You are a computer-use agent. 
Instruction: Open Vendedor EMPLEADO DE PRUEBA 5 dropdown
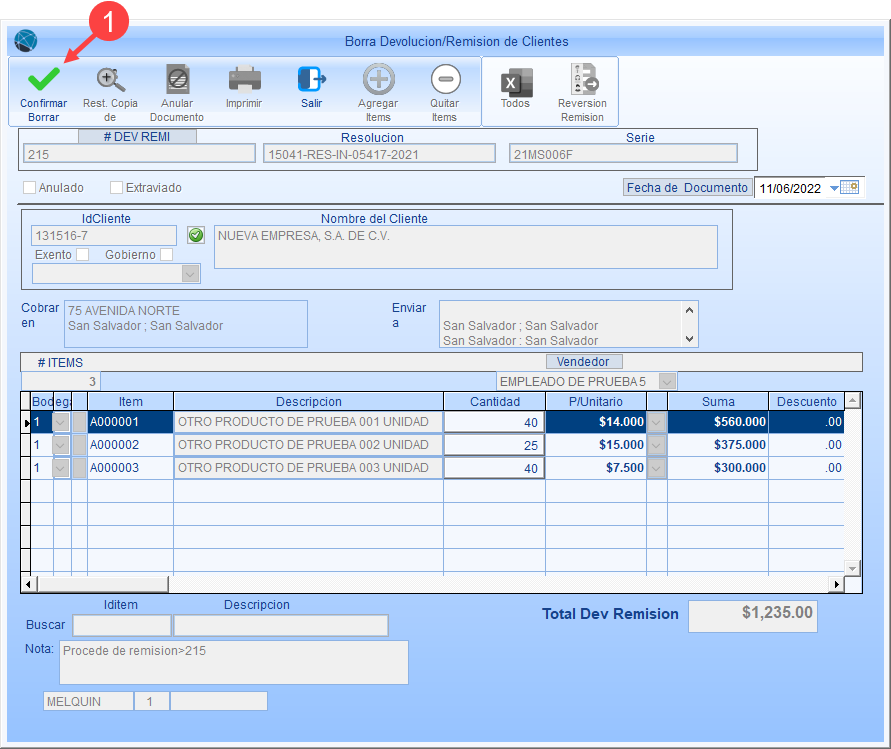coord(668,381)
